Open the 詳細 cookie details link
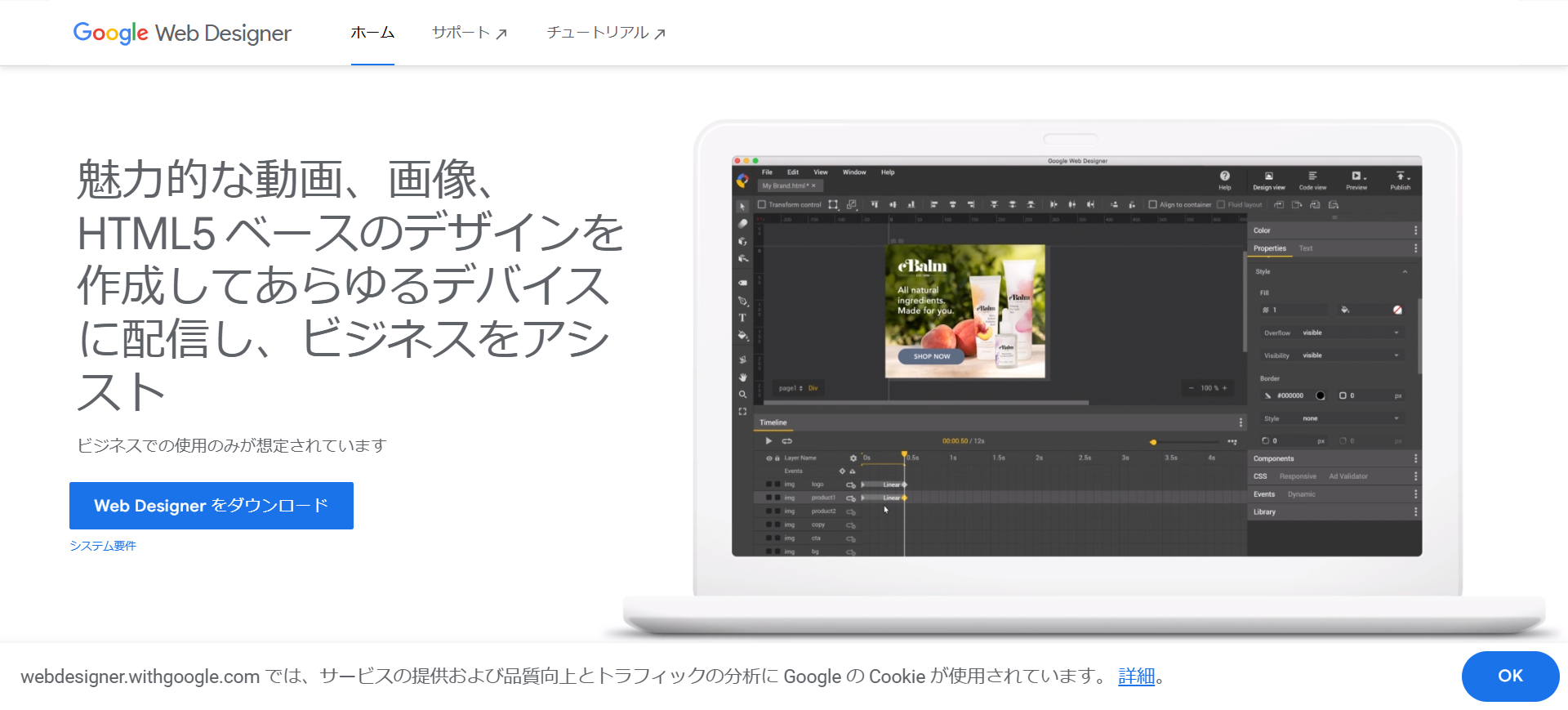This screenshot has height=710, width=1568. click(x=1136, y=676)
